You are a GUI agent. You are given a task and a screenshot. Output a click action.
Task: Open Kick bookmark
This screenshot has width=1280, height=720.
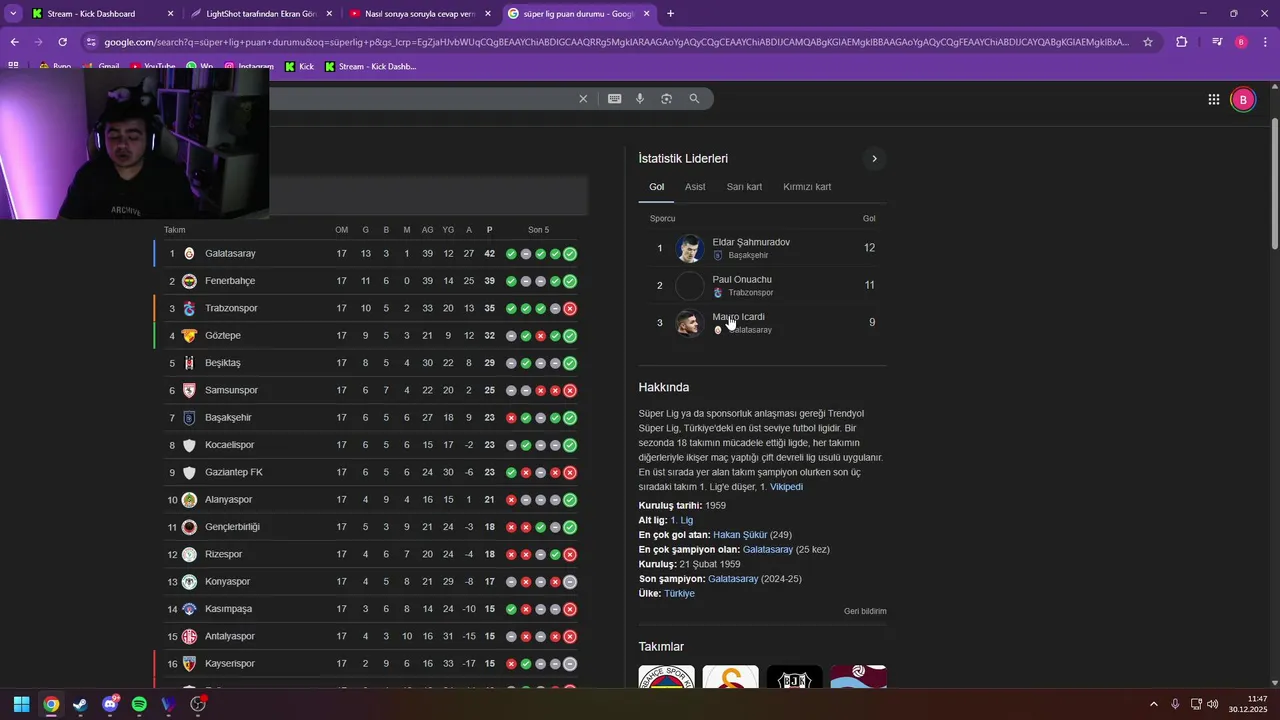(x=299, y=67)
